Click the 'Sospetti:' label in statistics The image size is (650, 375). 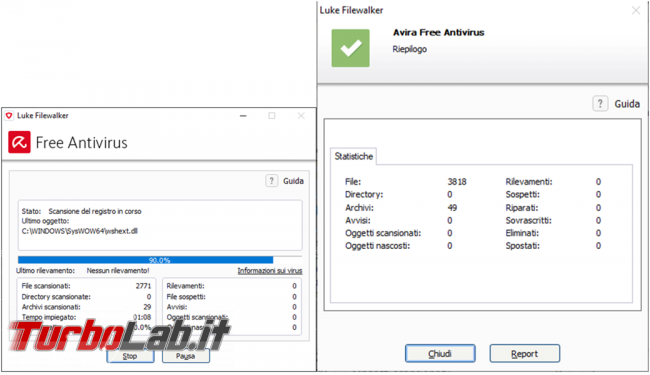pyautogui.click(x=522, y=194)
